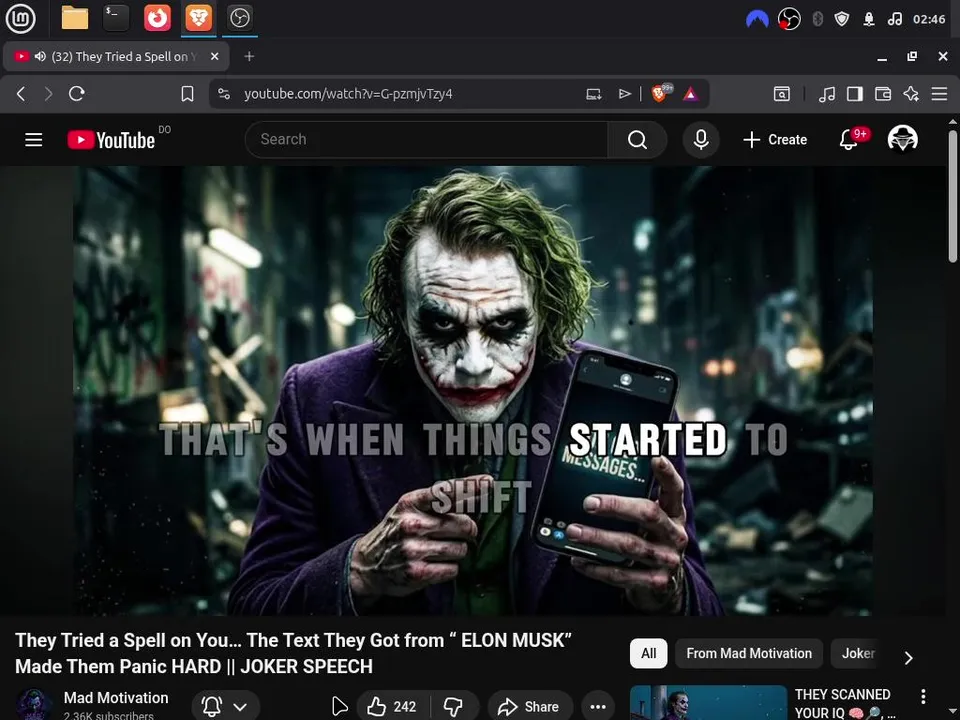Click the address bar URL

tap(348, 94)
